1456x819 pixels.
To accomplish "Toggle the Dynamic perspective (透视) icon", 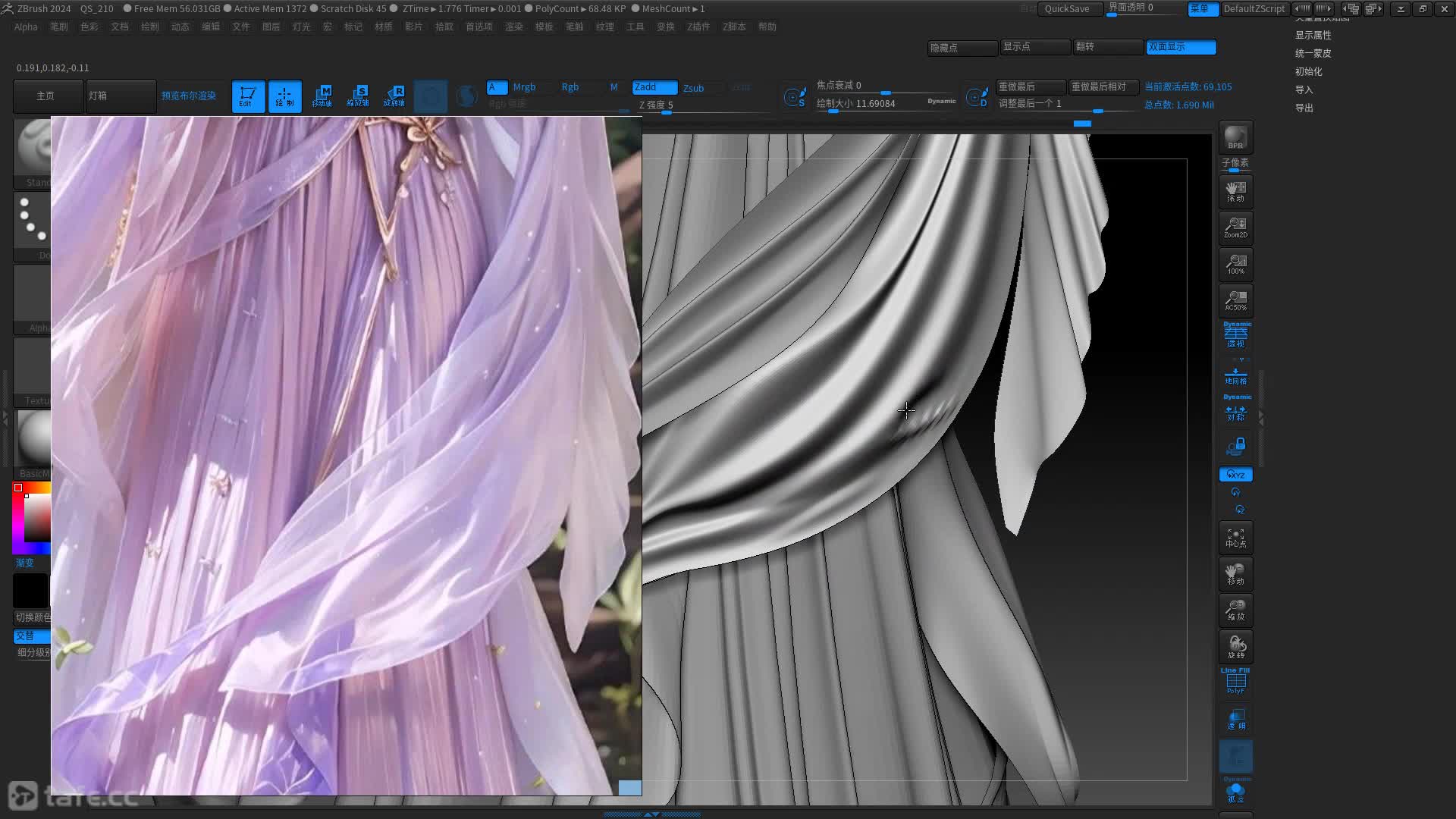I will [x=1235, y=335].
